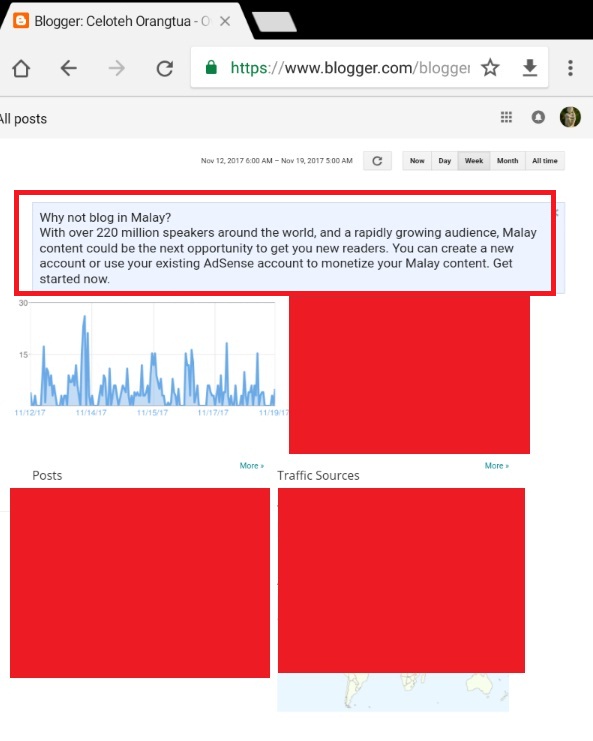This screenshot has width=593, height=741.
Task: Go back with the back arrow
Action: (69, 69)
